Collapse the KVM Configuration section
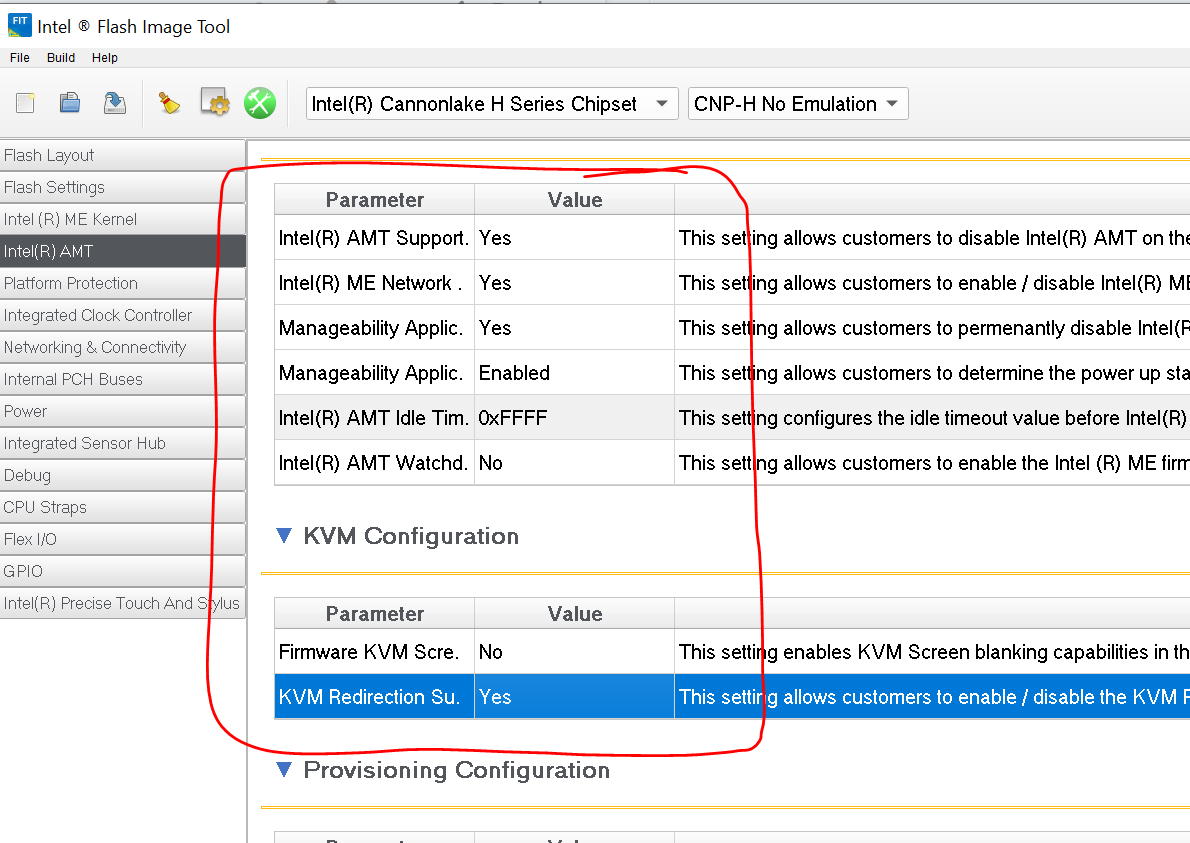This screenshot has height=843, width=1190. [x=284, y=537]
